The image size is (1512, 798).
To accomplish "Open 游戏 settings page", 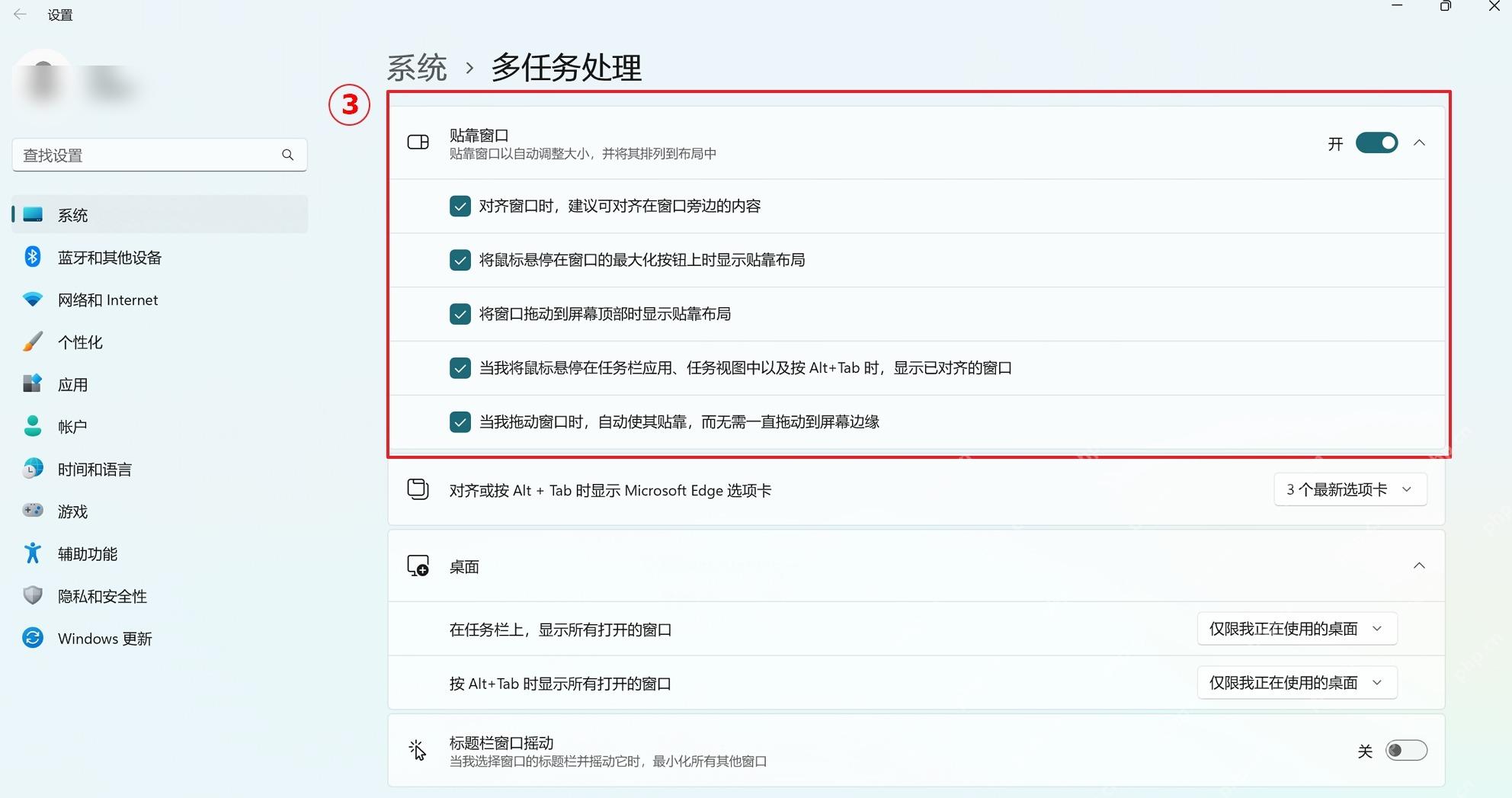I will [x=160, y=511].
